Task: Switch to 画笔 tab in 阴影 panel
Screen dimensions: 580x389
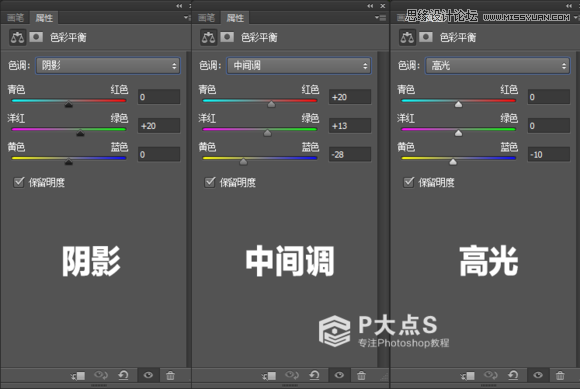Action: tap(16, 18)
